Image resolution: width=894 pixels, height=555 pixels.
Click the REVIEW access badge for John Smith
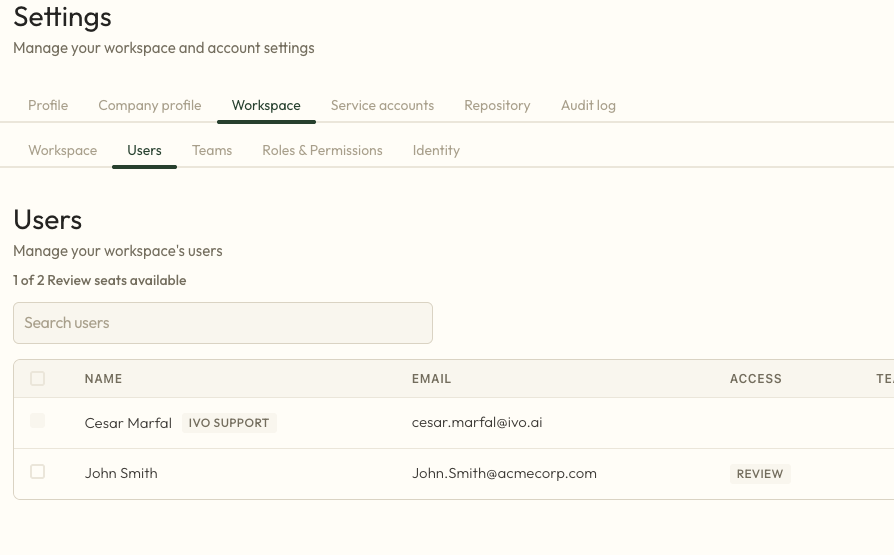point(759,474)
